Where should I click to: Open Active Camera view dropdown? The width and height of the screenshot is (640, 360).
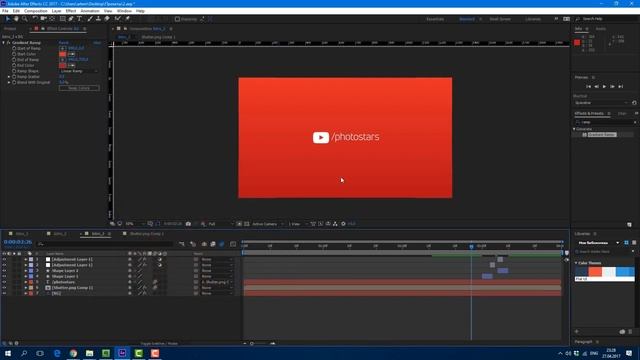point(267,224)
